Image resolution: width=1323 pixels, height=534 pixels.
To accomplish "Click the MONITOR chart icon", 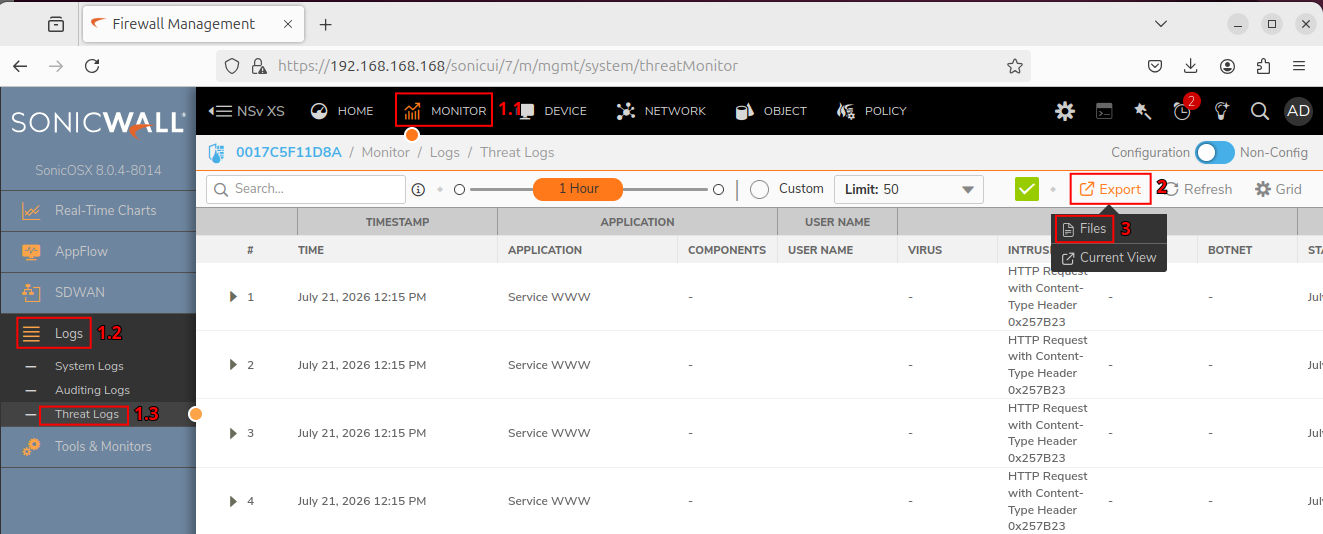I will pos(412,111).
